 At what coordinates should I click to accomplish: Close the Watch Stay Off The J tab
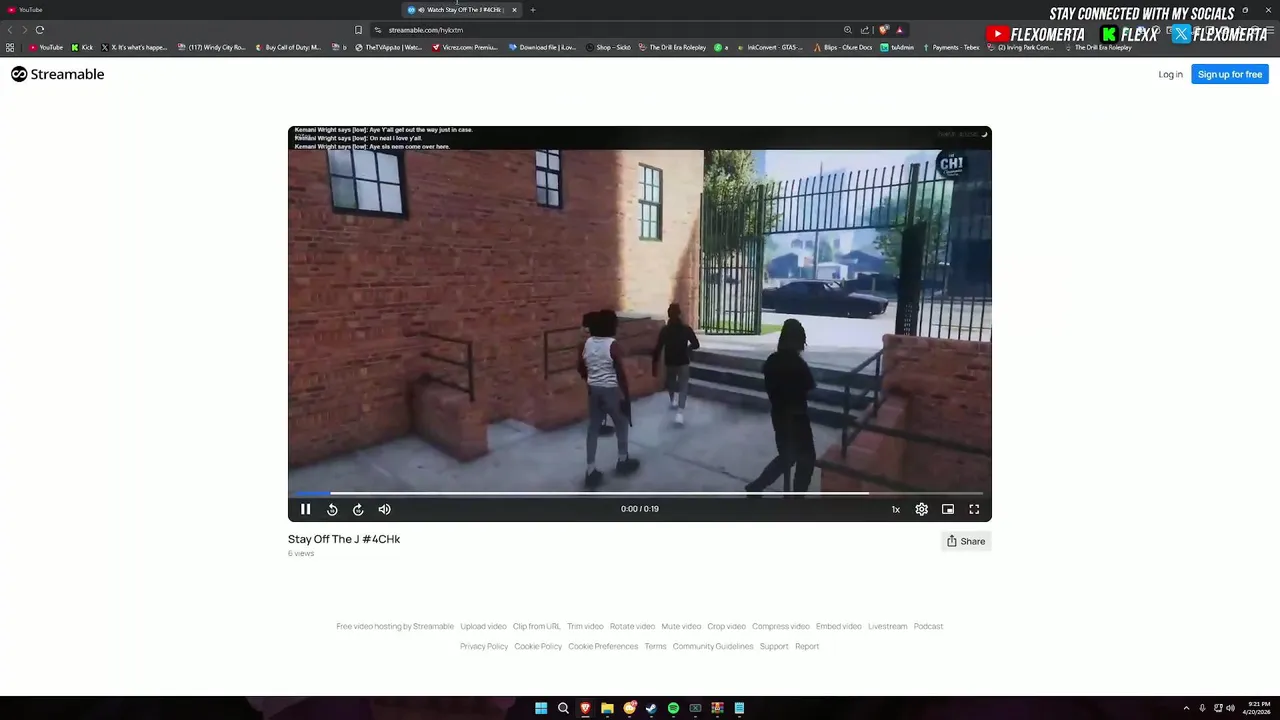514,10
